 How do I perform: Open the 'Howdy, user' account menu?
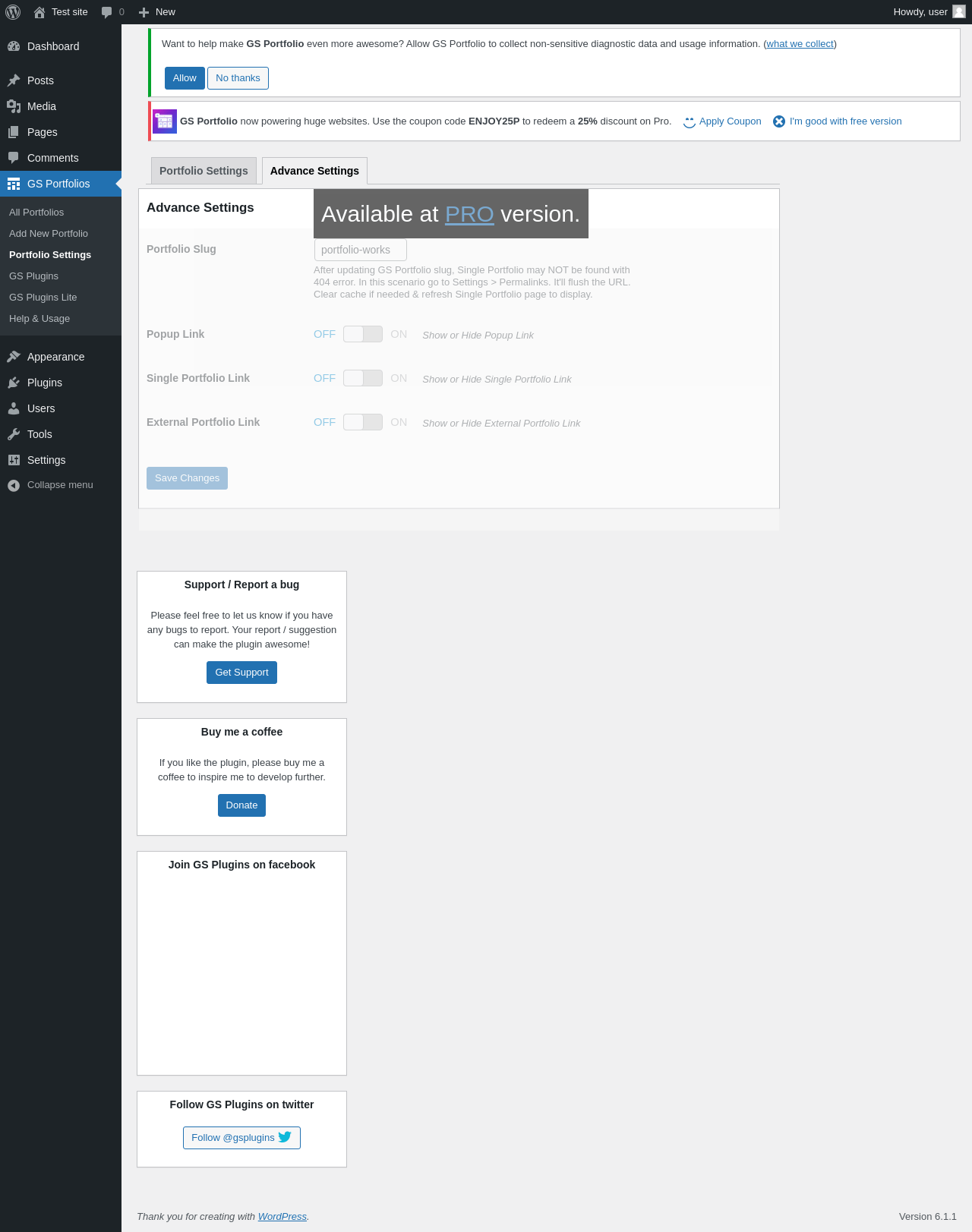[929, 12]
